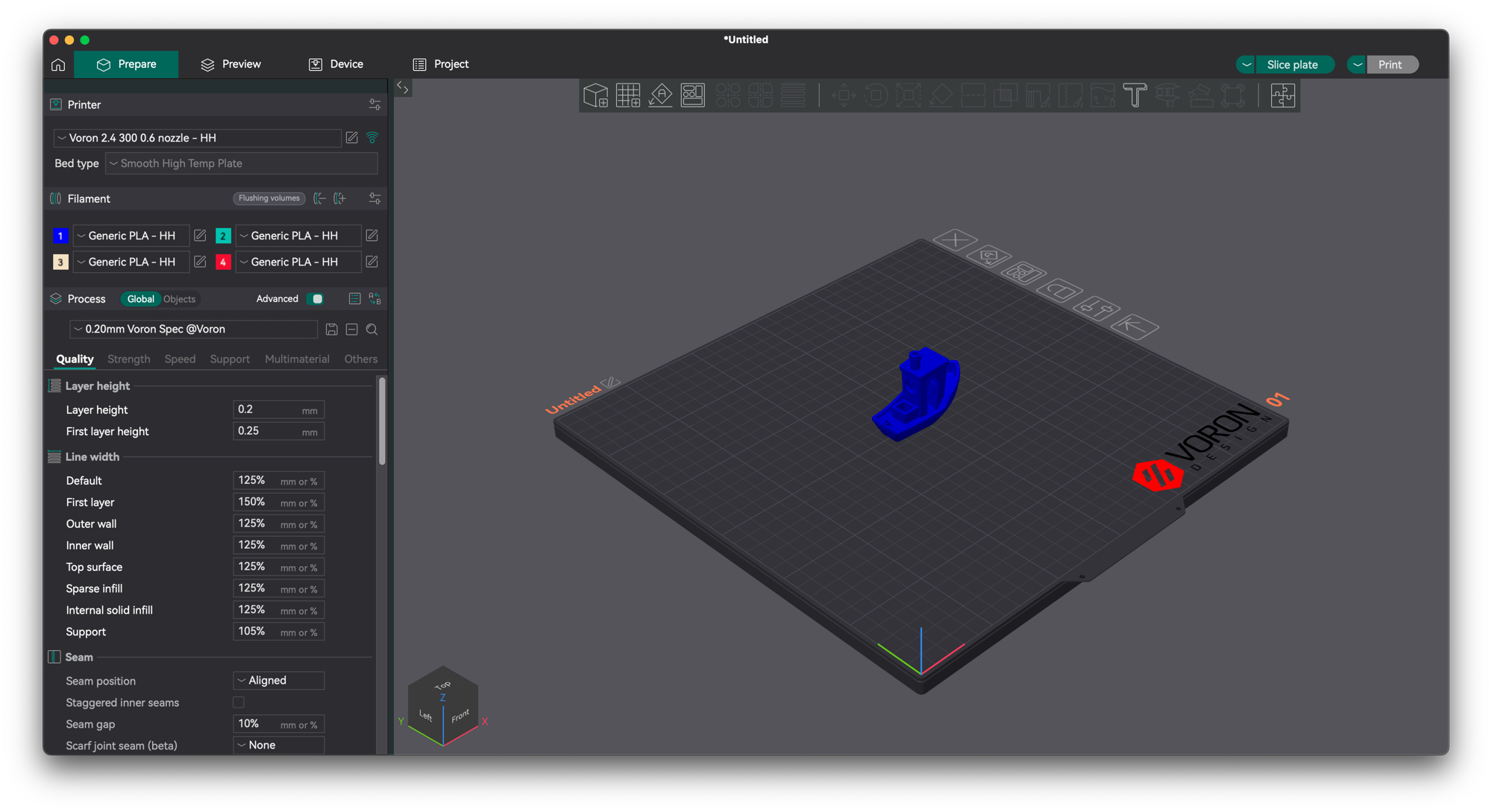
Task: Open filament 3 Generic PLA dropdown
Action: pos(131,262)
